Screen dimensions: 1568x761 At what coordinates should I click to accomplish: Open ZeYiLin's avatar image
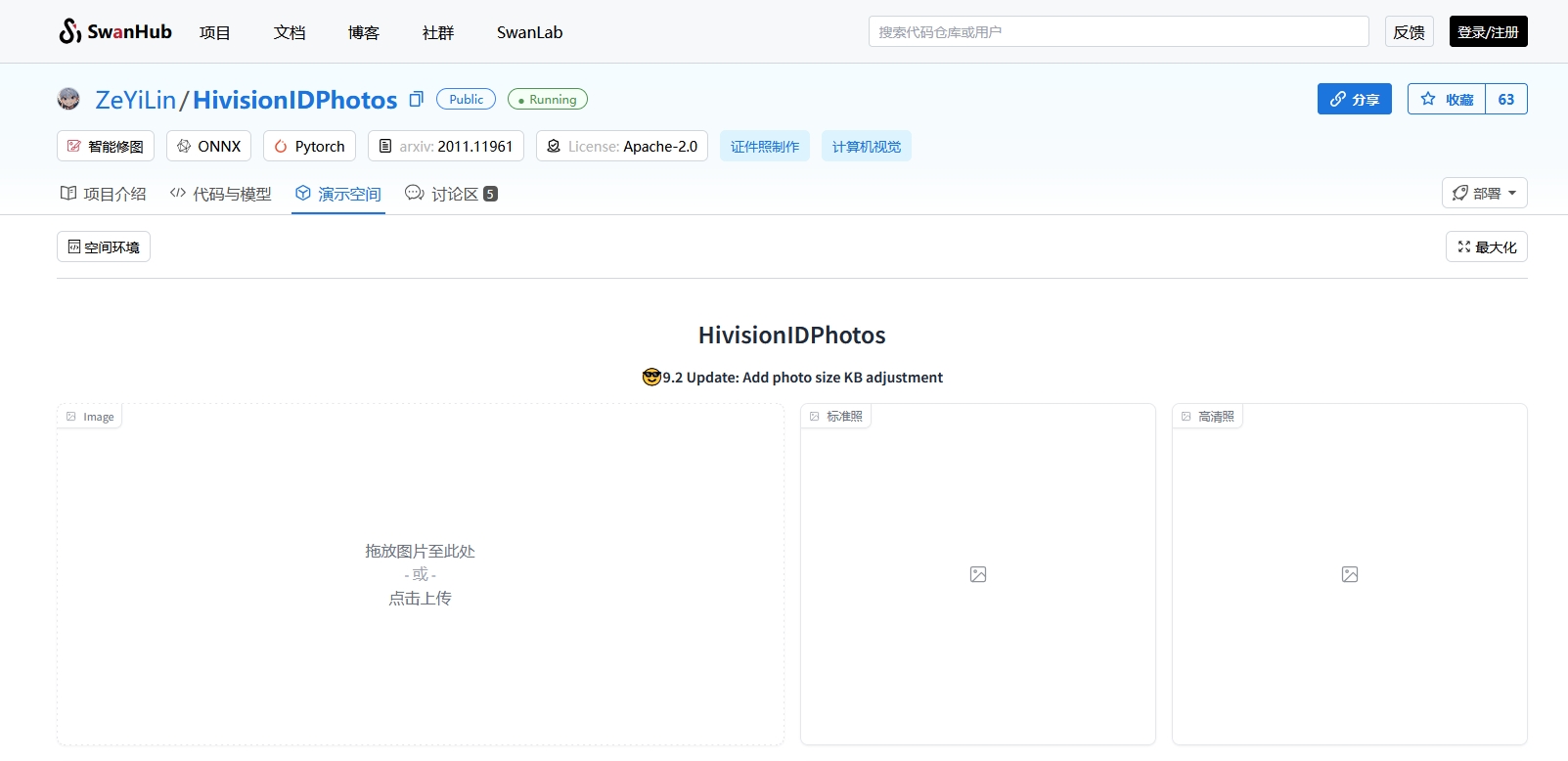tap(68, 99)
